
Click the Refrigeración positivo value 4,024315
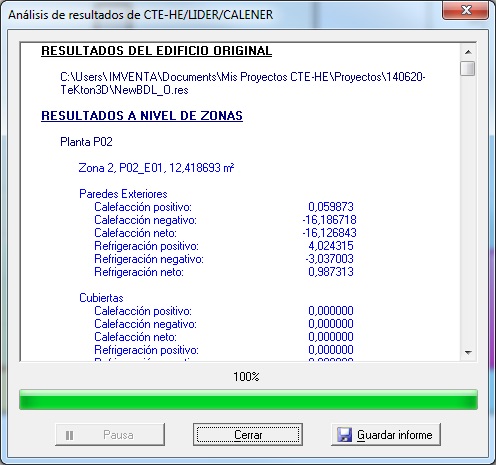click(x=331, y=246)
